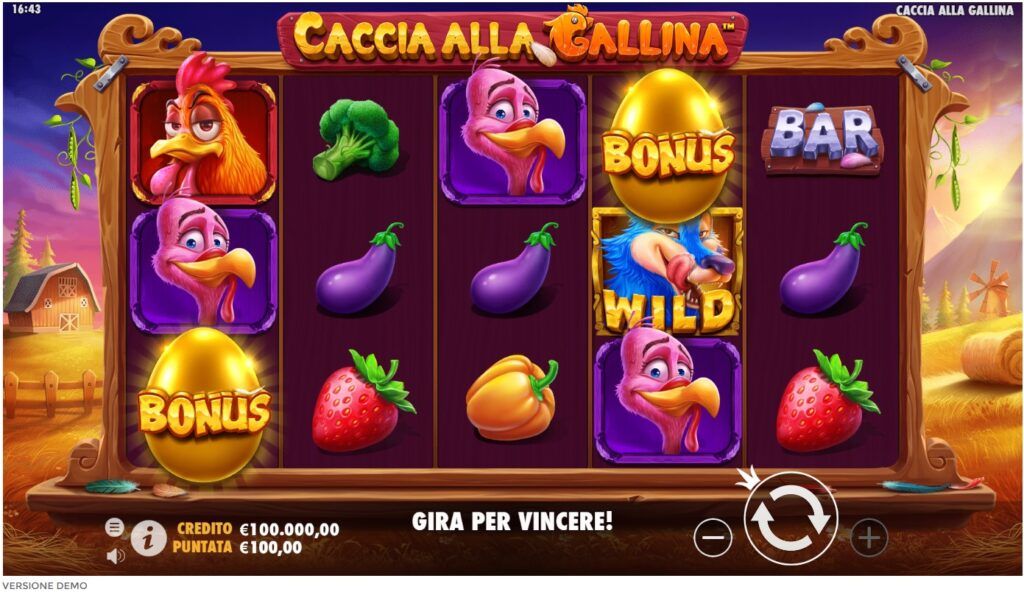Viewport: 1024px width, 595px height.
Task: Click the eggplant on the third reel
Action: point(514,268)
